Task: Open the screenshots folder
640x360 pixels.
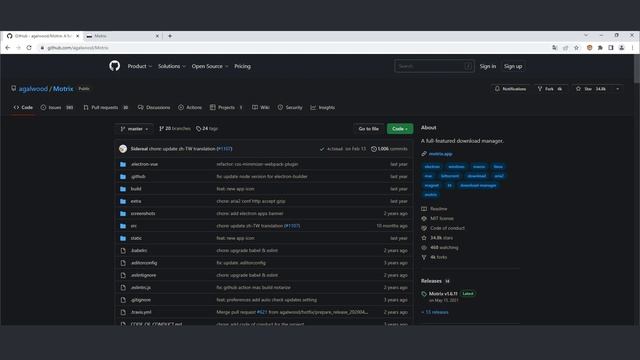Action: [x=143, y=213]
